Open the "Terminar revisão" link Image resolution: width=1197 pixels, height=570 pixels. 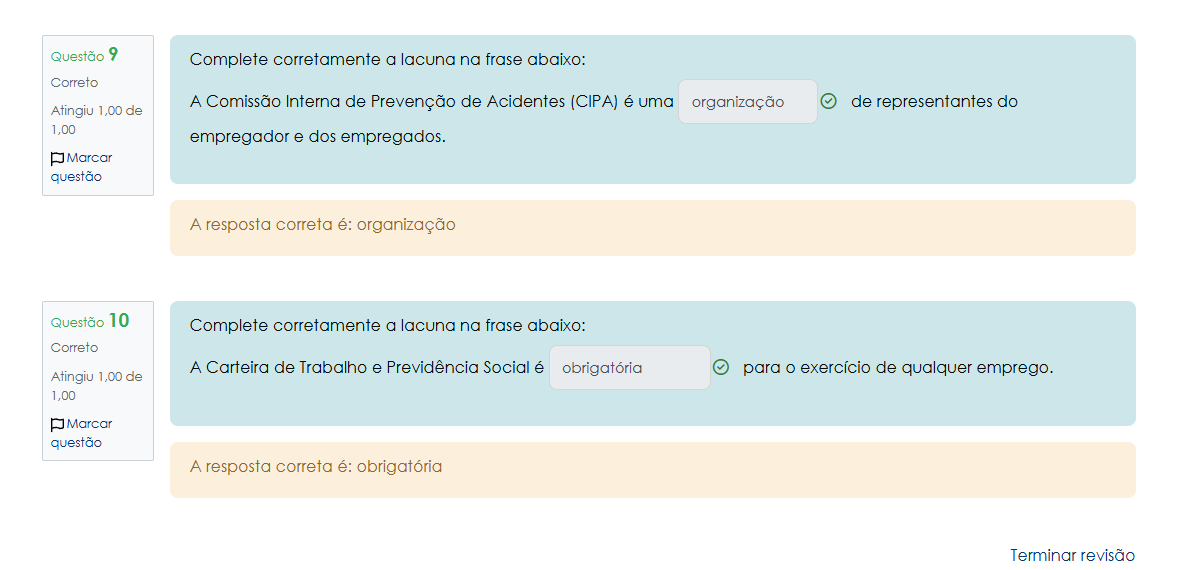[x=1072, y=555]
